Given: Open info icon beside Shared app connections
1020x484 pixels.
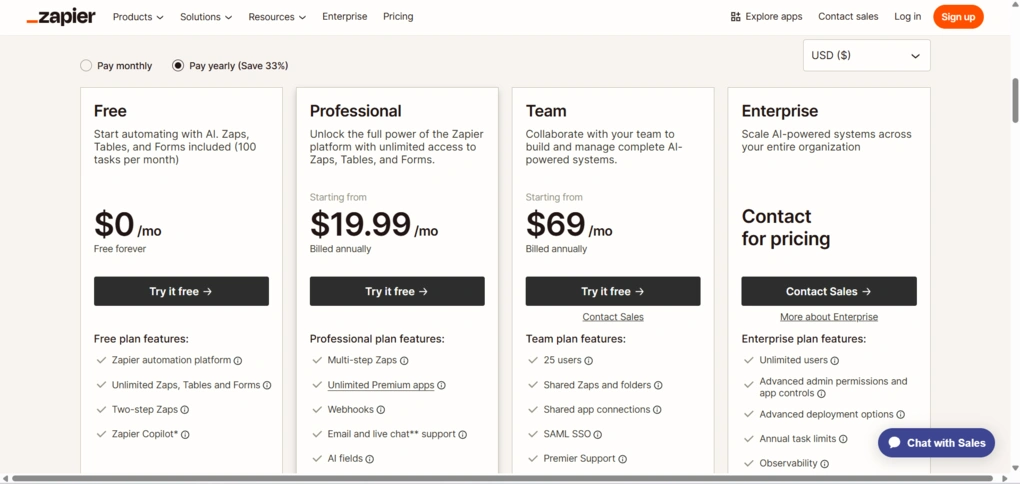Looking at the screenshot, I should 657,410.
